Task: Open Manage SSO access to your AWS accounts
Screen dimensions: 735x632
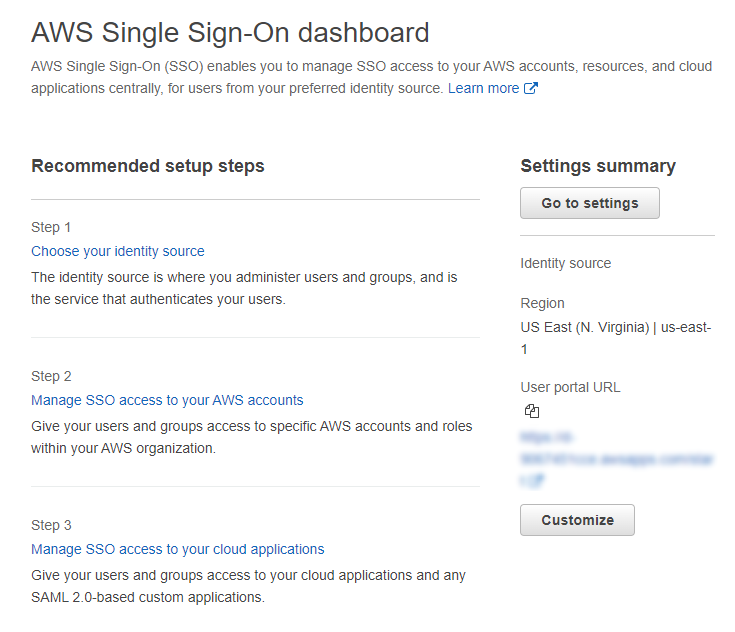Action: [x=167, y=400]
